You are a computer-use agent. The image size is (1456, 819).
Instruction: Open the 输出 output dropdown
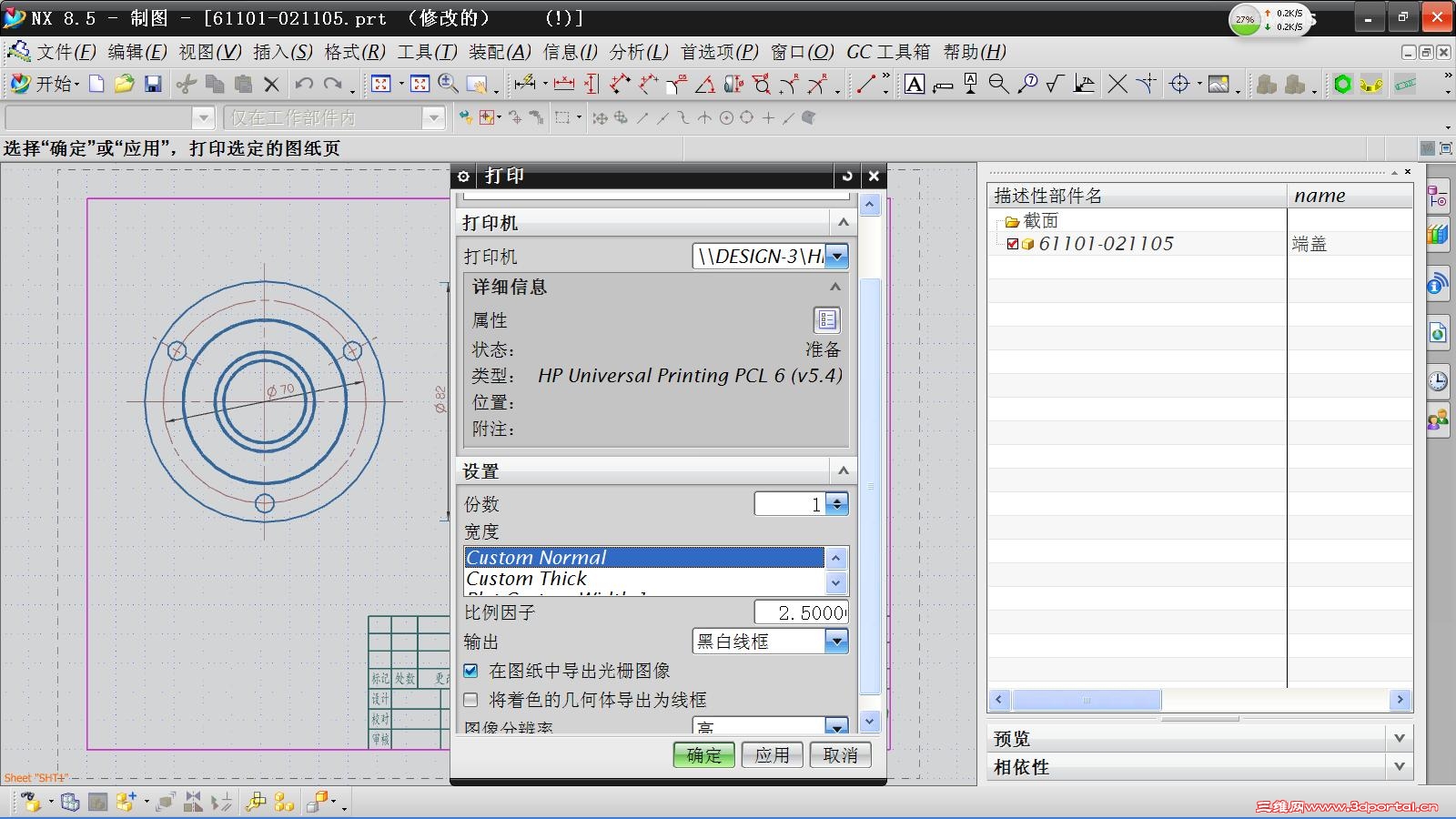tap(837, 642)
